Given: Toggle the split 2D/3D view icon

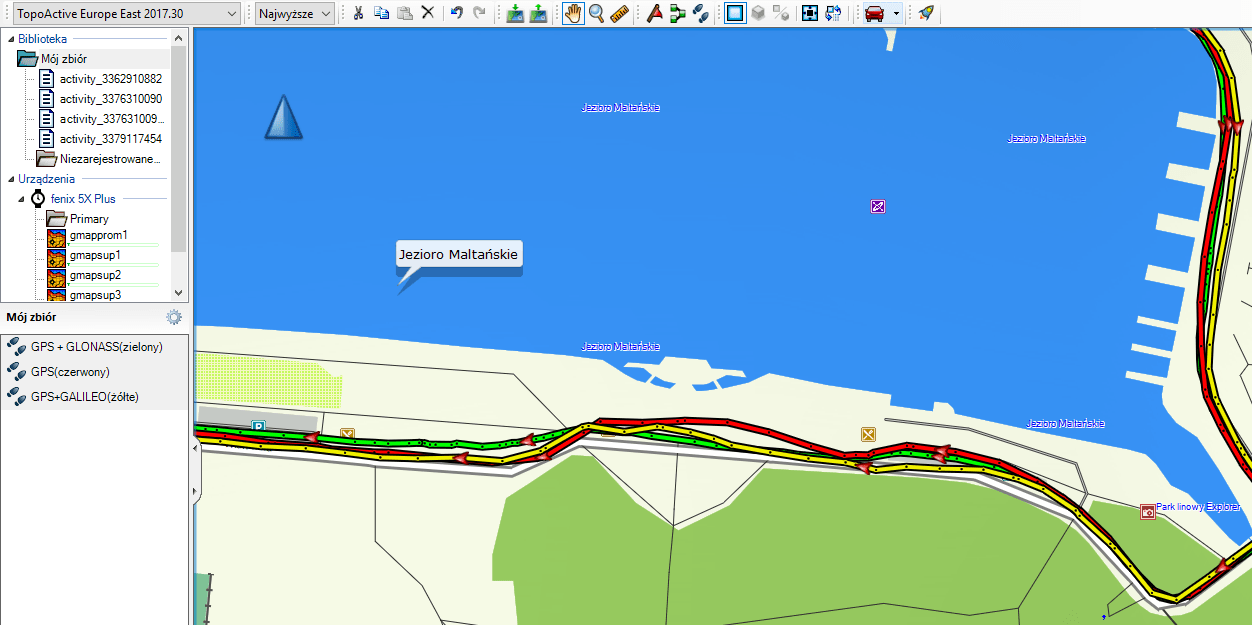Looking at the screenshot, I should pos(782,13).
